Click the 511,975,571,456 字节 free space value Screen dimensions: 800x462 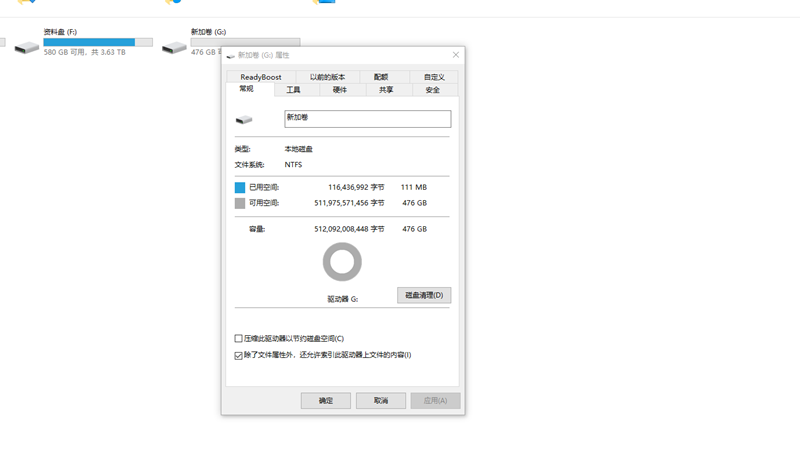(349, 203)
